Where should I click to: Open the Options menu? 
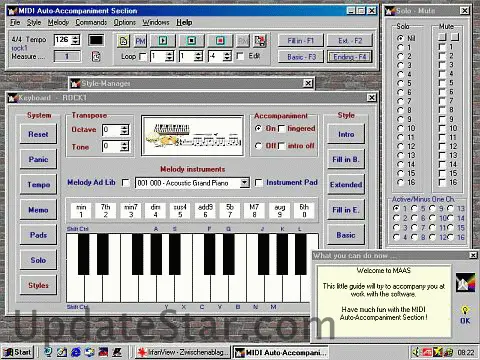click(x=125, y=22)
